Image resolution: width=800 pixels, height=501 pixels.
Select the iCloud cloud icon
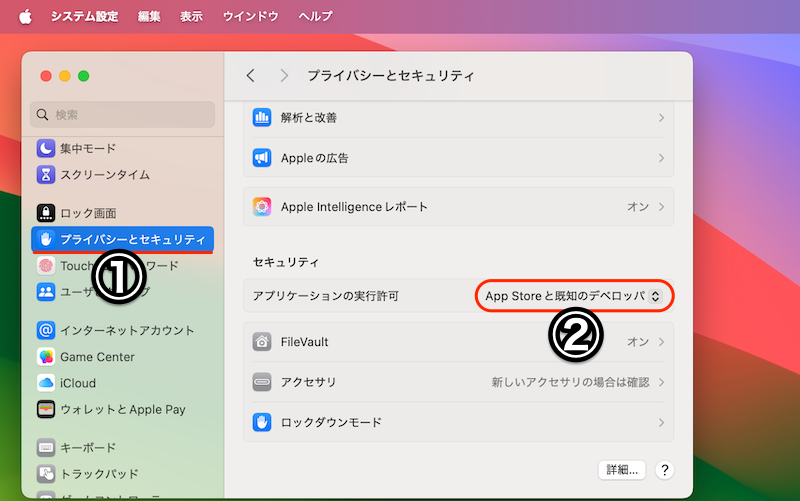tap(46, 383)
